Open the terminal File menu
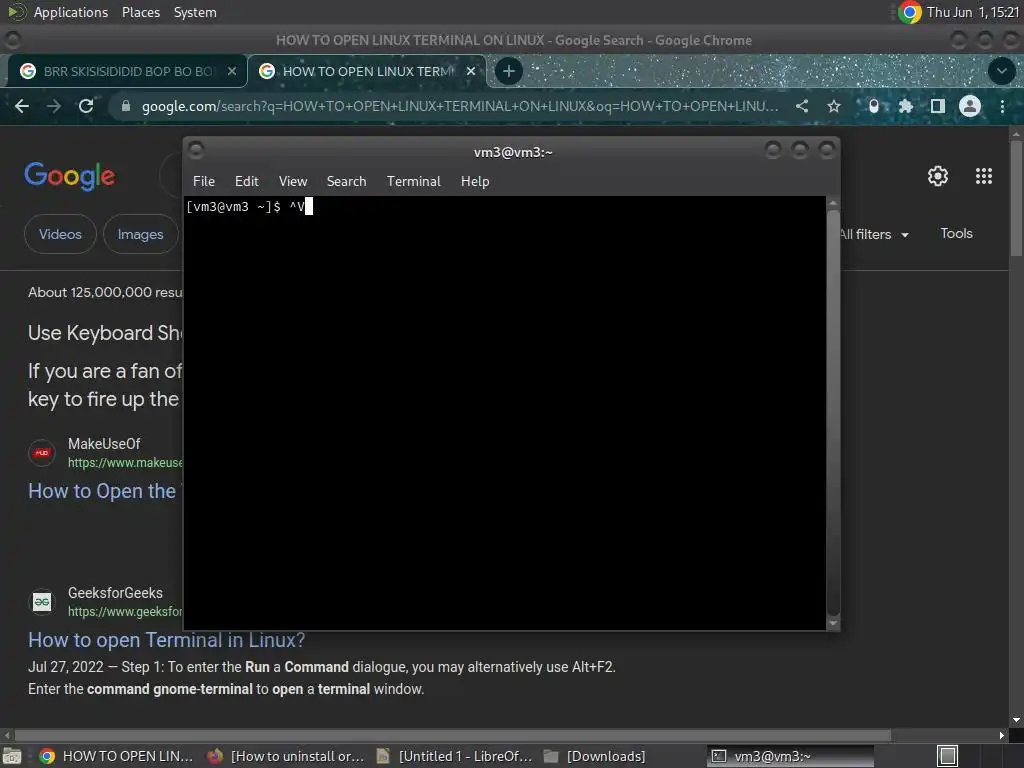The width and height of the screenshot is (1024, 768). click(204, 181)
